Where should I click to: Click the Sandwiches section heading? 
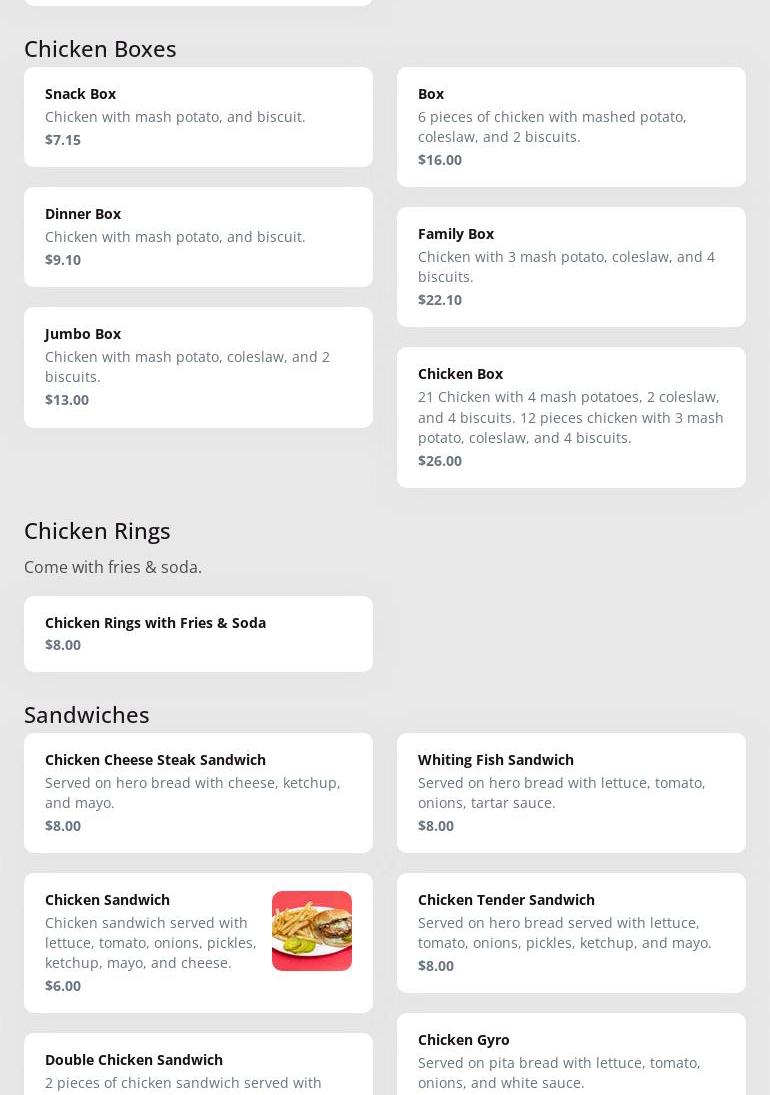point(87,714)
